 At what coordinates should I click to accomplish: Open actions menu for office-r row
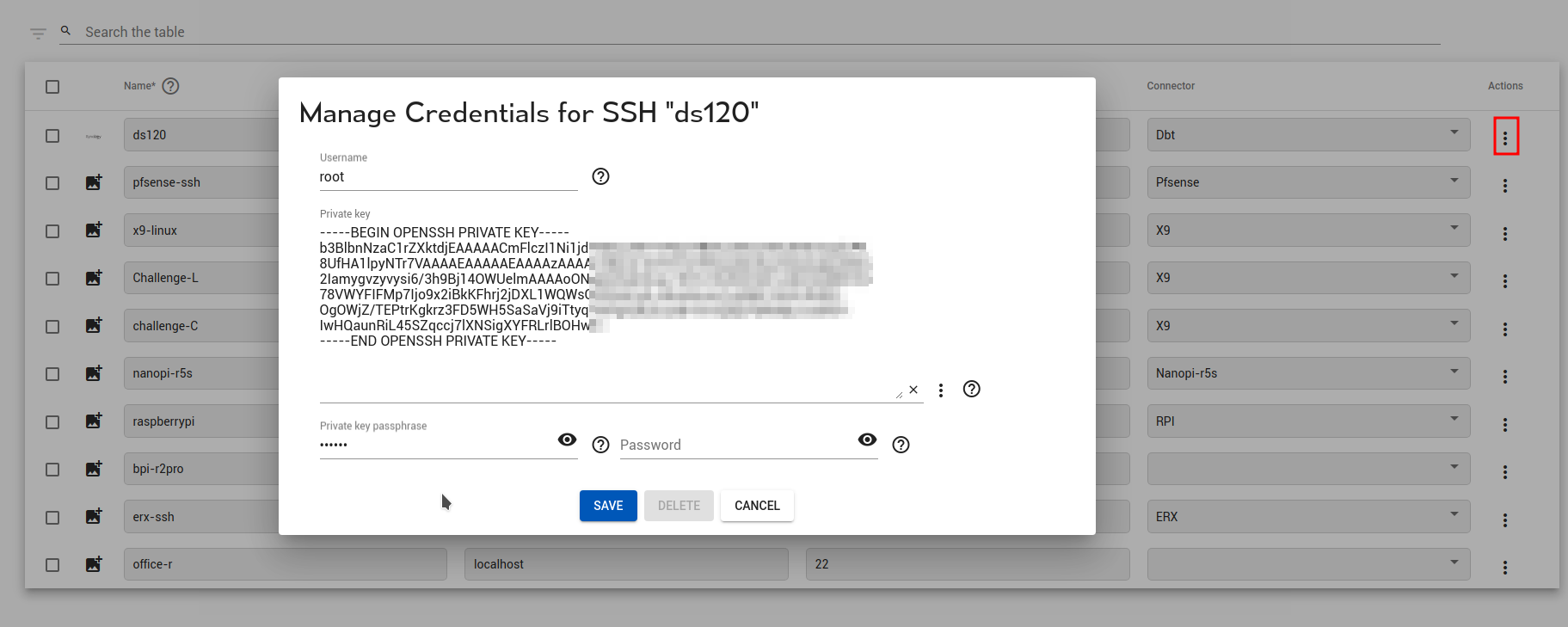tap(1505, 568)
